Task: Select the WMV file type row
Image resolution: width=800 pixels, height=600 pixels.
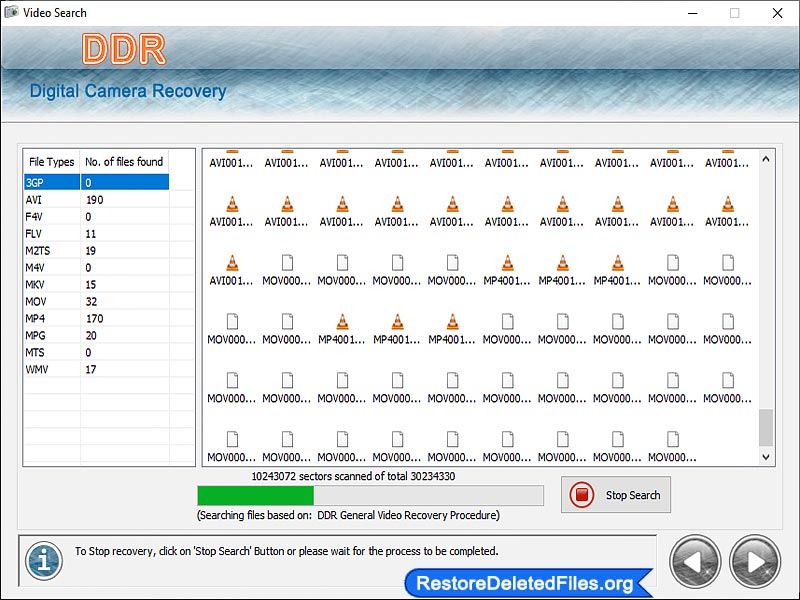Action: click(96, 369)
